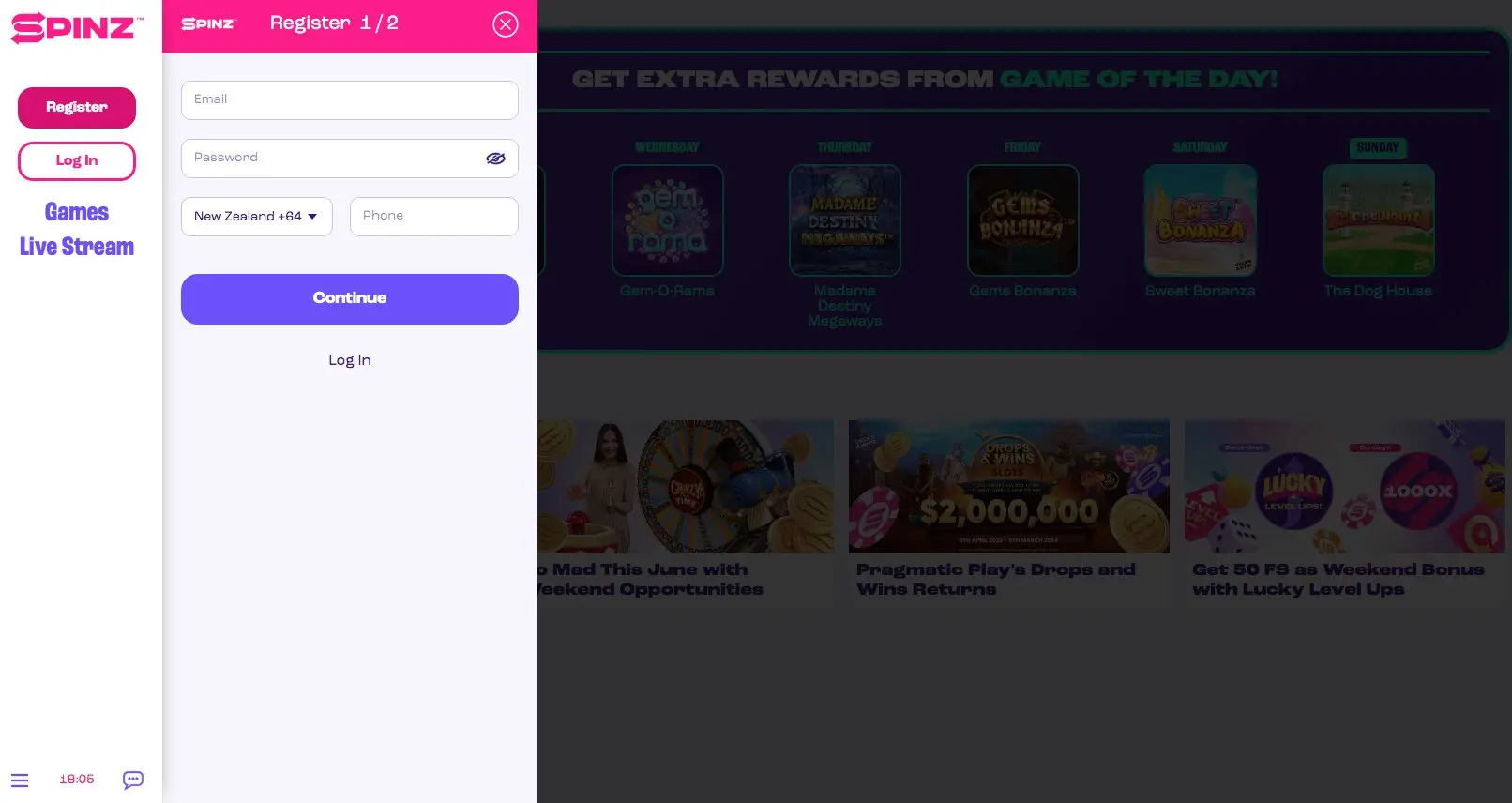Open the Sweet Bonanza game icon

point(1201,220)
